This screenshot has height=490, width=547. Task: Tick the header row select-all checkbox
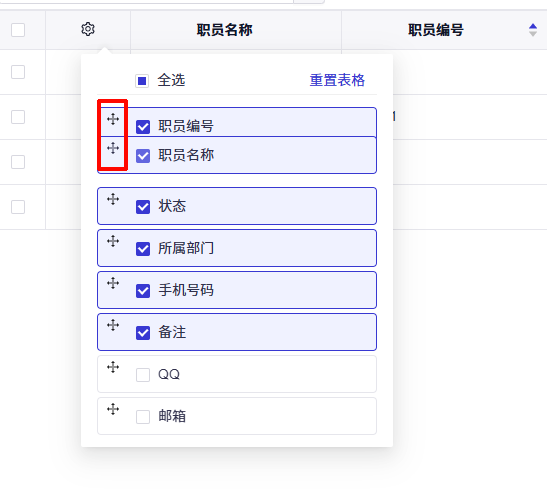click(x=18, y=30)
